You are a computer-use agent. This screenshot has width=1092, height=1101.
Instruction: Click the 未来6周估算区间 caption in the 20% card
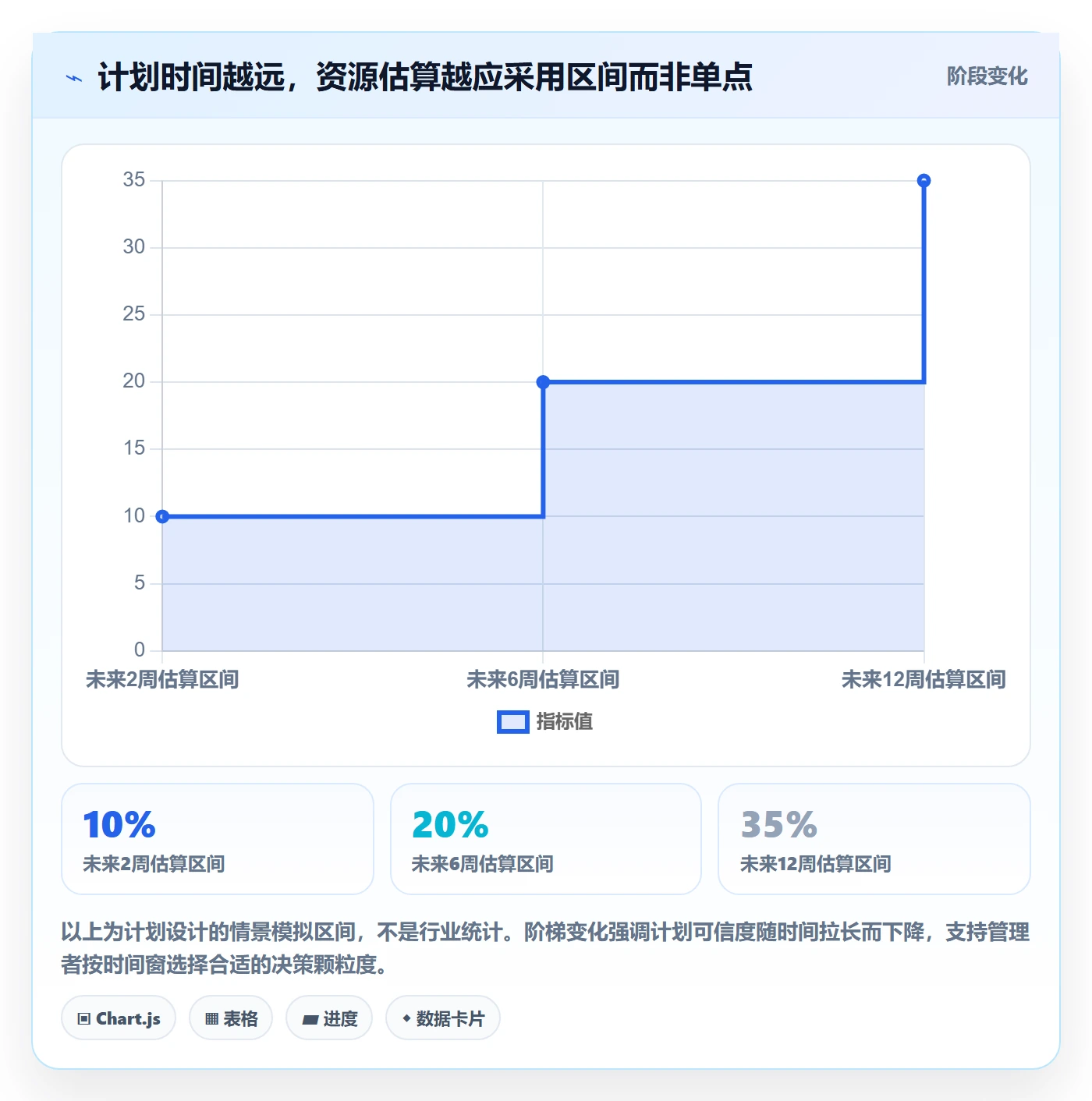(483, 864)
